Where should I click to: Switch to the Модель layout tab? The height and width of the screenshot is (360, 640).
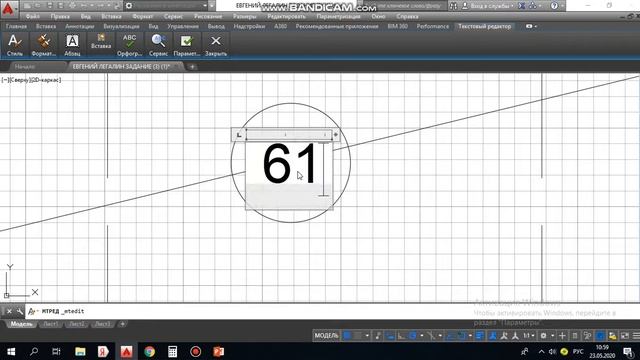click(21, 324)
